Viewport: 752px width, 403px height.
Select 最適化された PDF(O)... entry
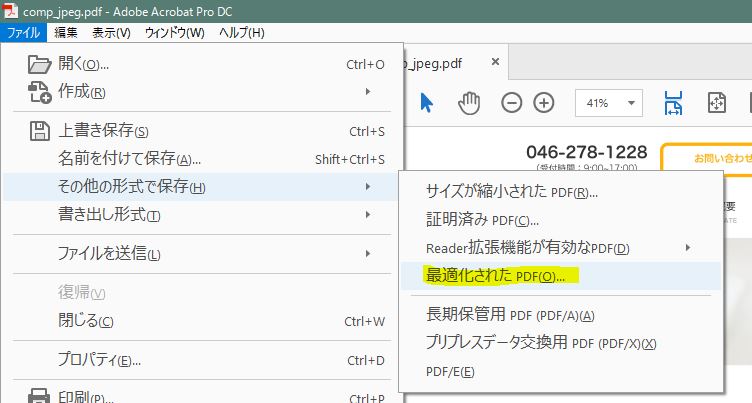click(561, 276)
